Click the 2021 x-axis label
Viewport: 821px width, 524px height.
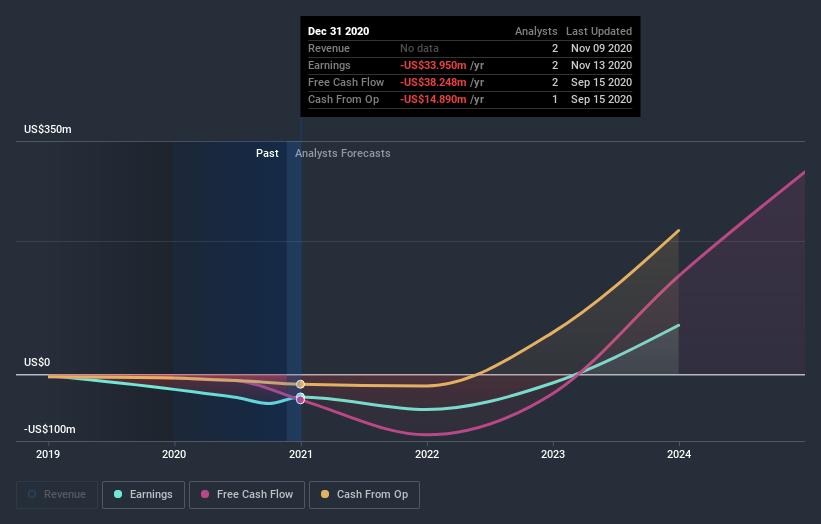[x=301, y=454]
